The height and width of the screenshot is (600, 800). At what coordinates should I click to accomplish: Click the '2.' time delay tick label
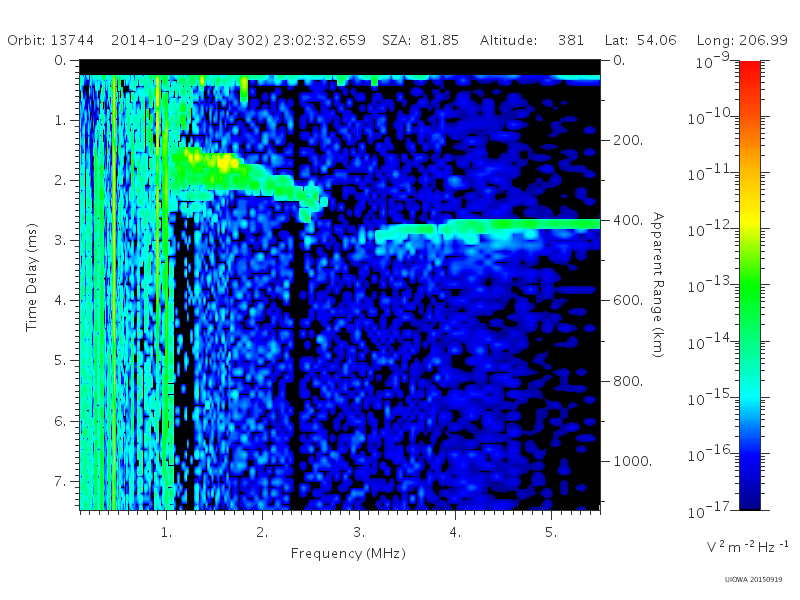point(60,180)
